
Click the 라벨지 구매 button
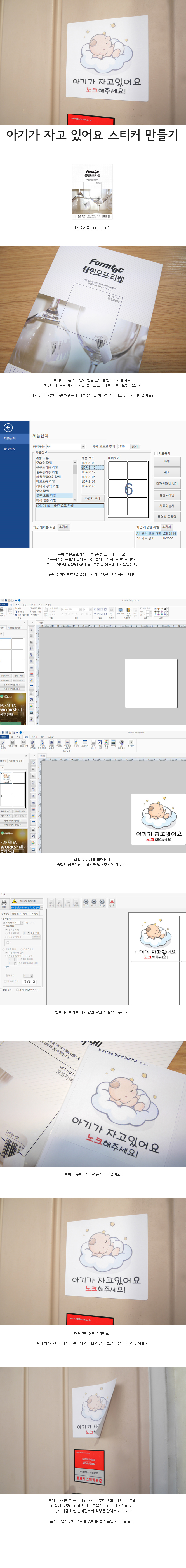point(92,498)
